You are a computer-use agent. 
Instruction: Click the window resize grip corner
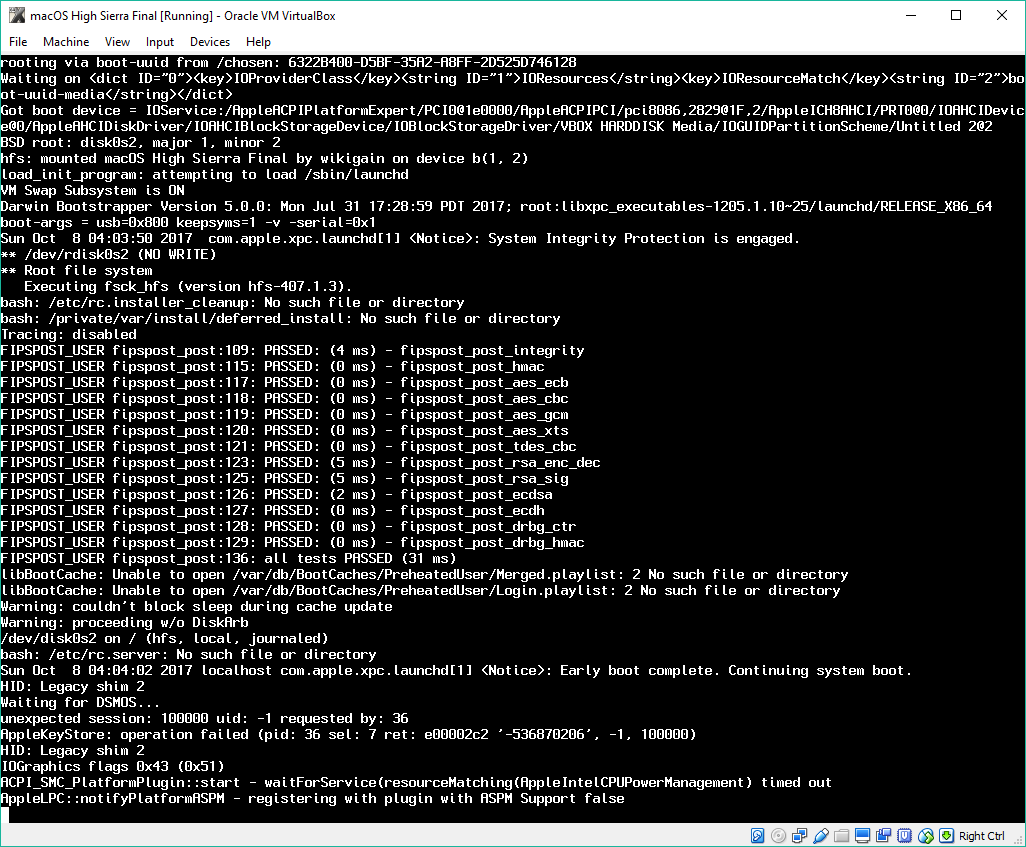(1018, 839)
